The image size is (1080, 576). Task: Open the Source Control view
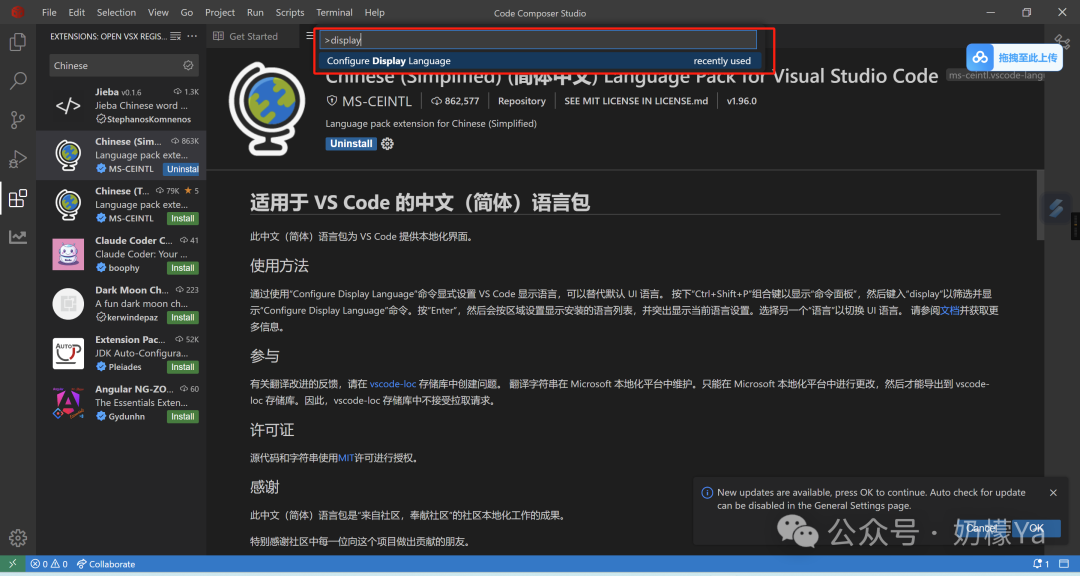click(x=18, y=120)
